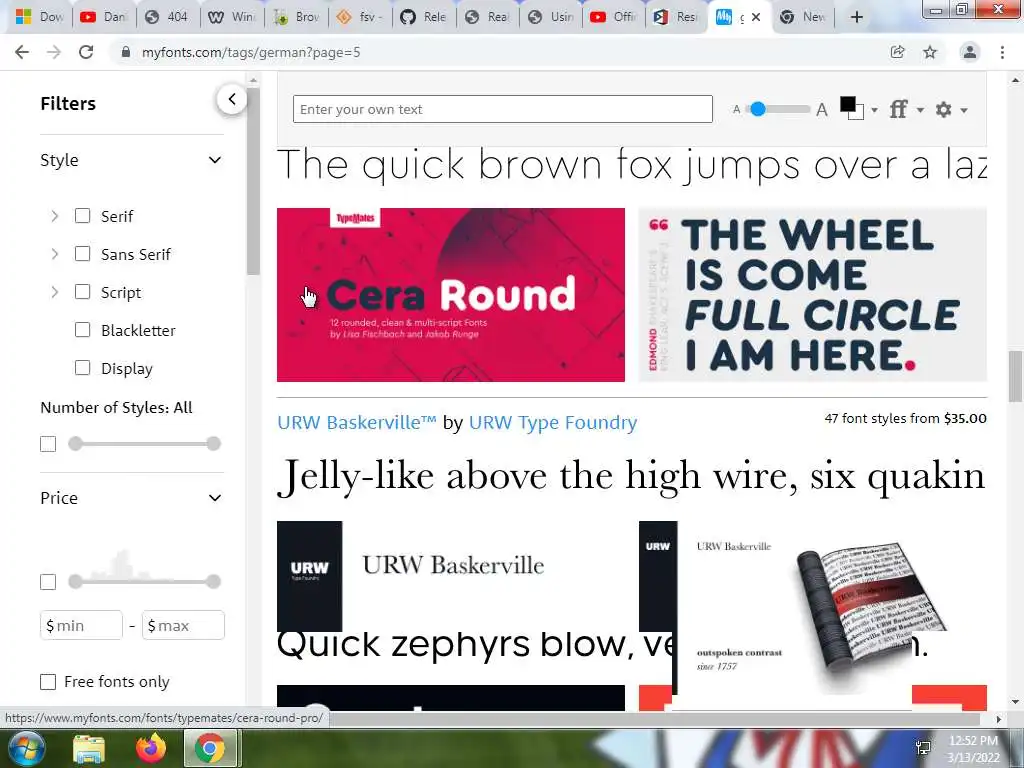Open the URW Type Foundry link
The width and height of the screenshot is (1024, 768).
pos(552,423)
